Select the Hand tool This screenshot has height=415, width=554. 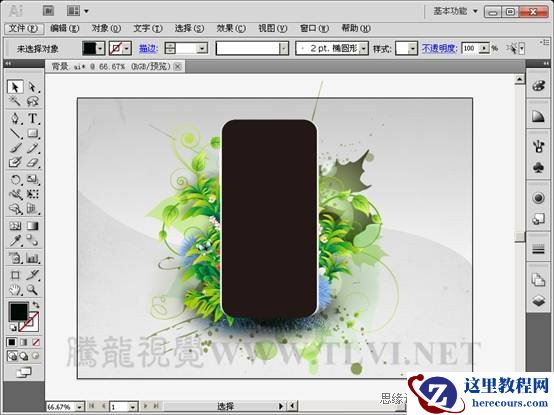click(x=15, y=290)
